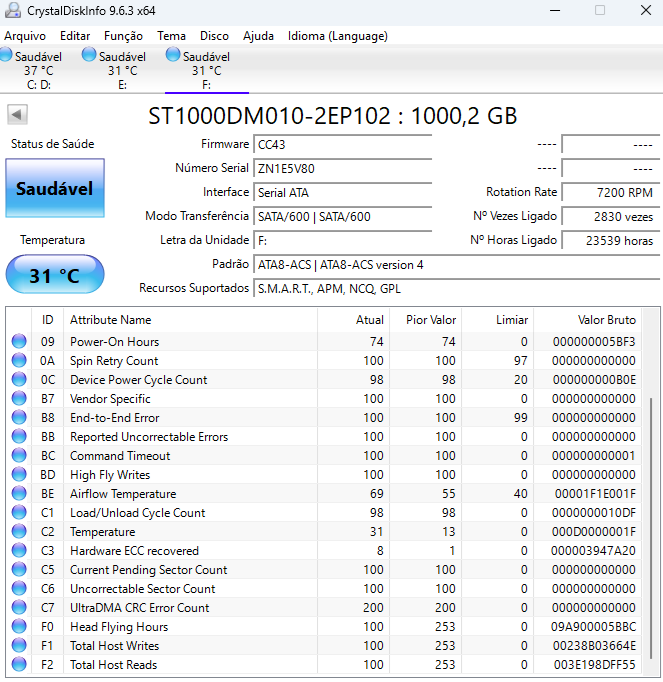Minimize the CrystalDiskInfo window
This screenshot has height=682, width=663.
555,10
